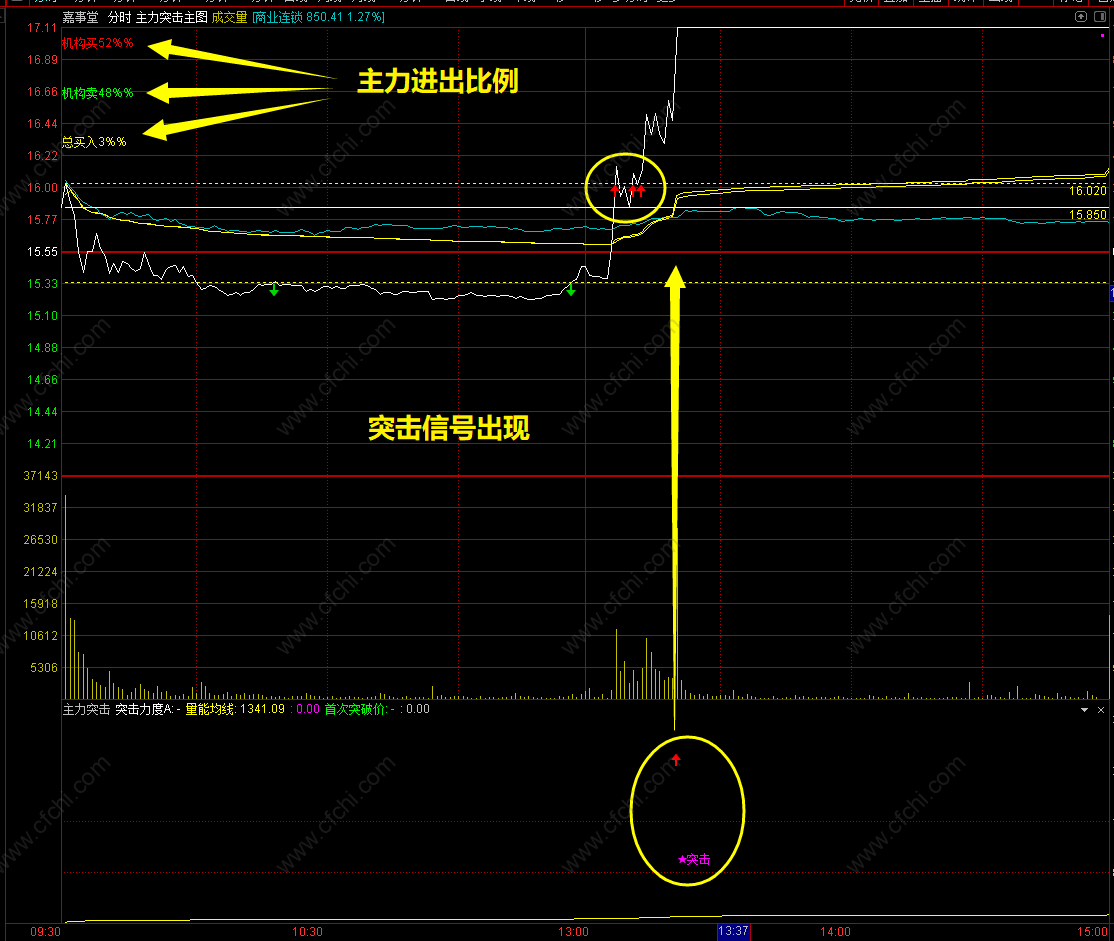Click the 14:00 time label
Viewport: 1114px width, 941px height.
click(836, 932)
